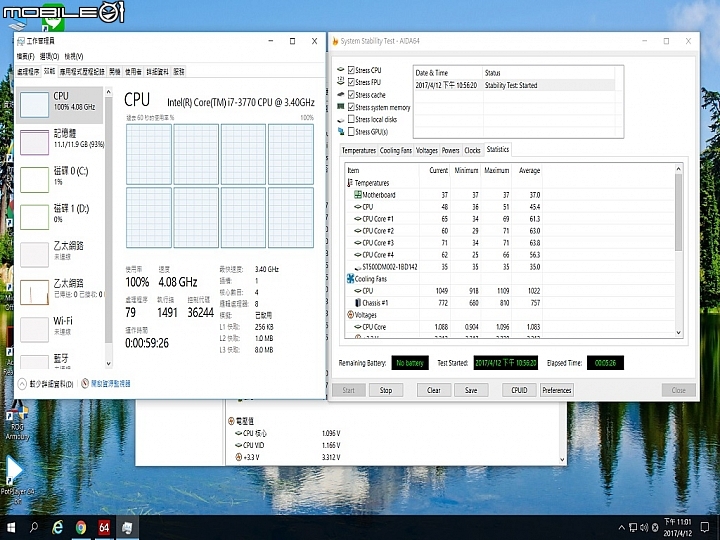720x540 pixels.
Task: Switch to AIDA64 taskbar icon
Action: (104, 528)
